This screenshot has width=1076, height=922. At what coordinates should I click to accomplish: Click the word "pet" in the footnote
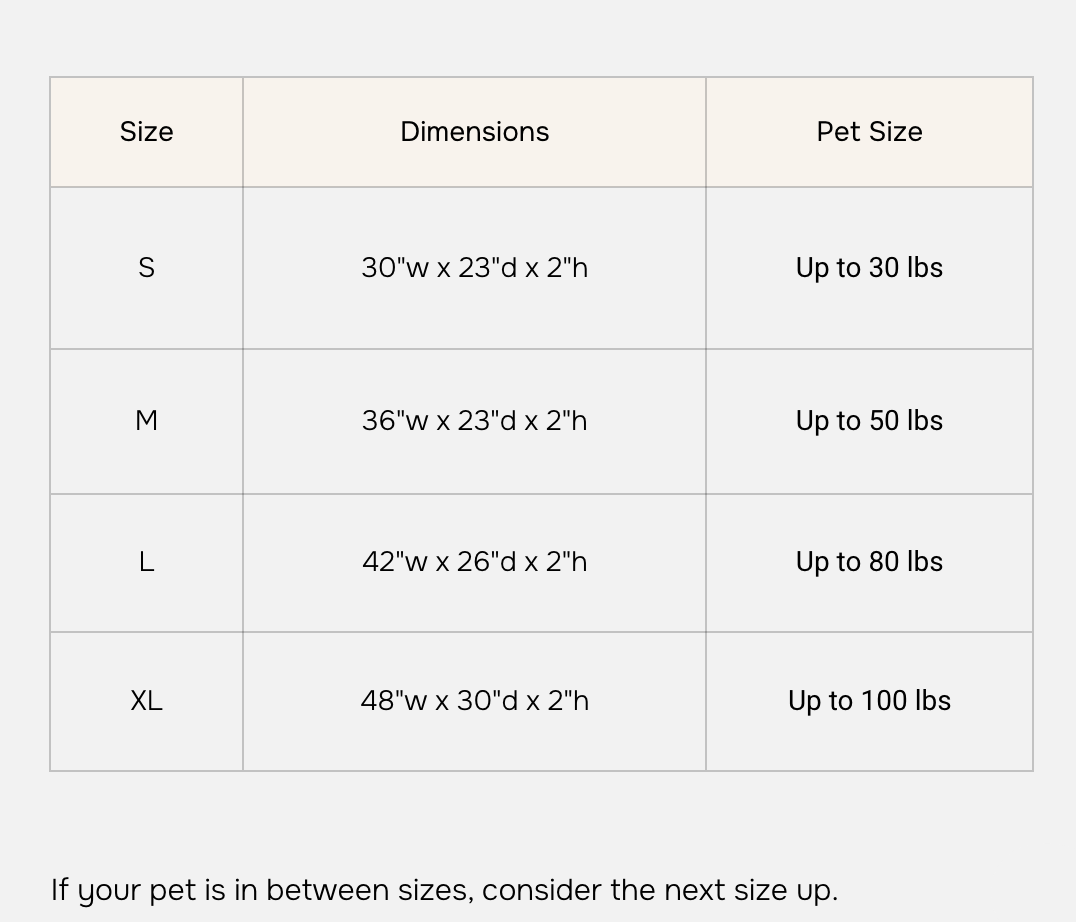pyautogui.click(x=172, y=891)
